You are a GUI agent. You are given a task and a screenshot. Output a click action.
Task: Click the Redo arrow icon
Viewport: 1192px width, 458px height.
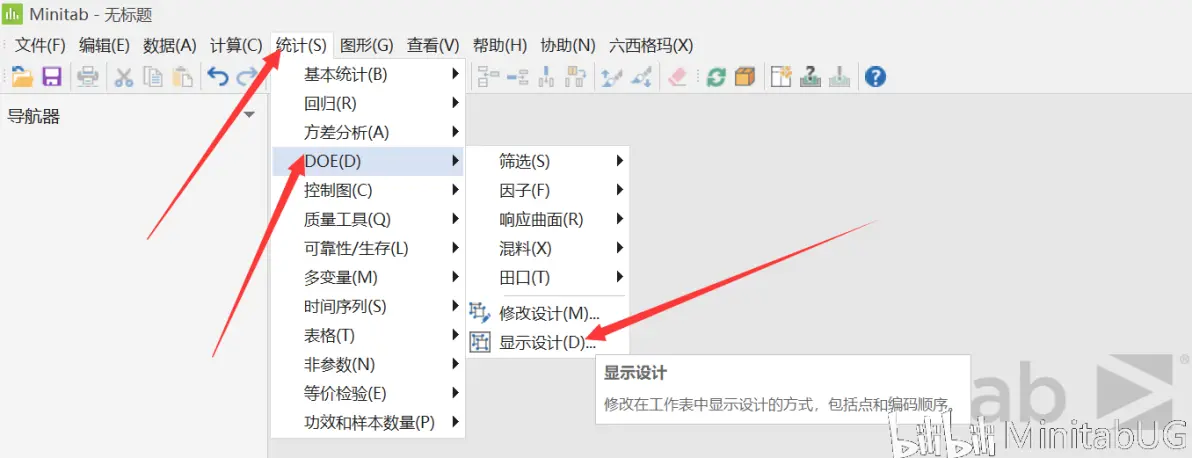[247, 77]
